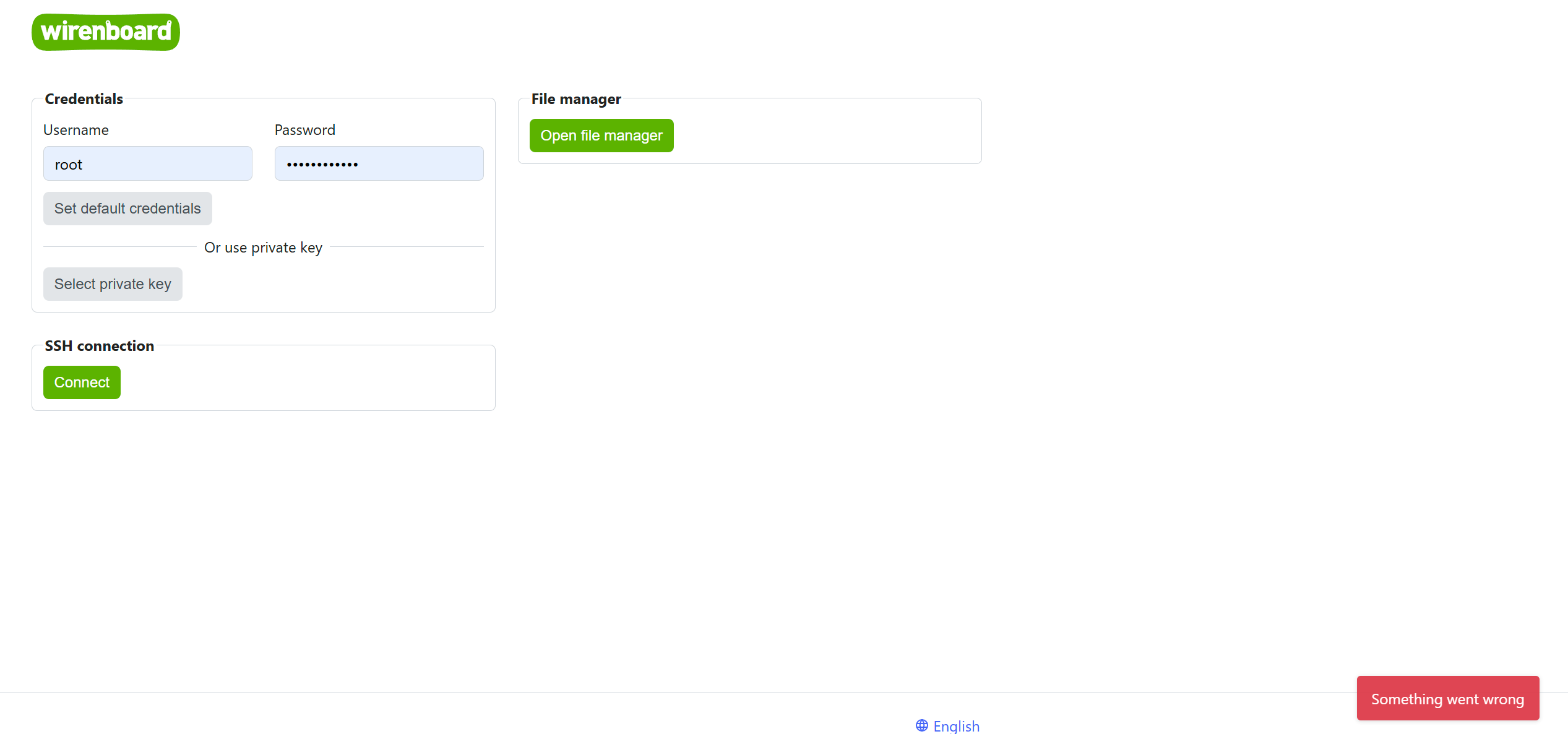Click the board part of the Wirenboard logo
This screenshot has width=1568, height=734.
click(x=139, y=32)
